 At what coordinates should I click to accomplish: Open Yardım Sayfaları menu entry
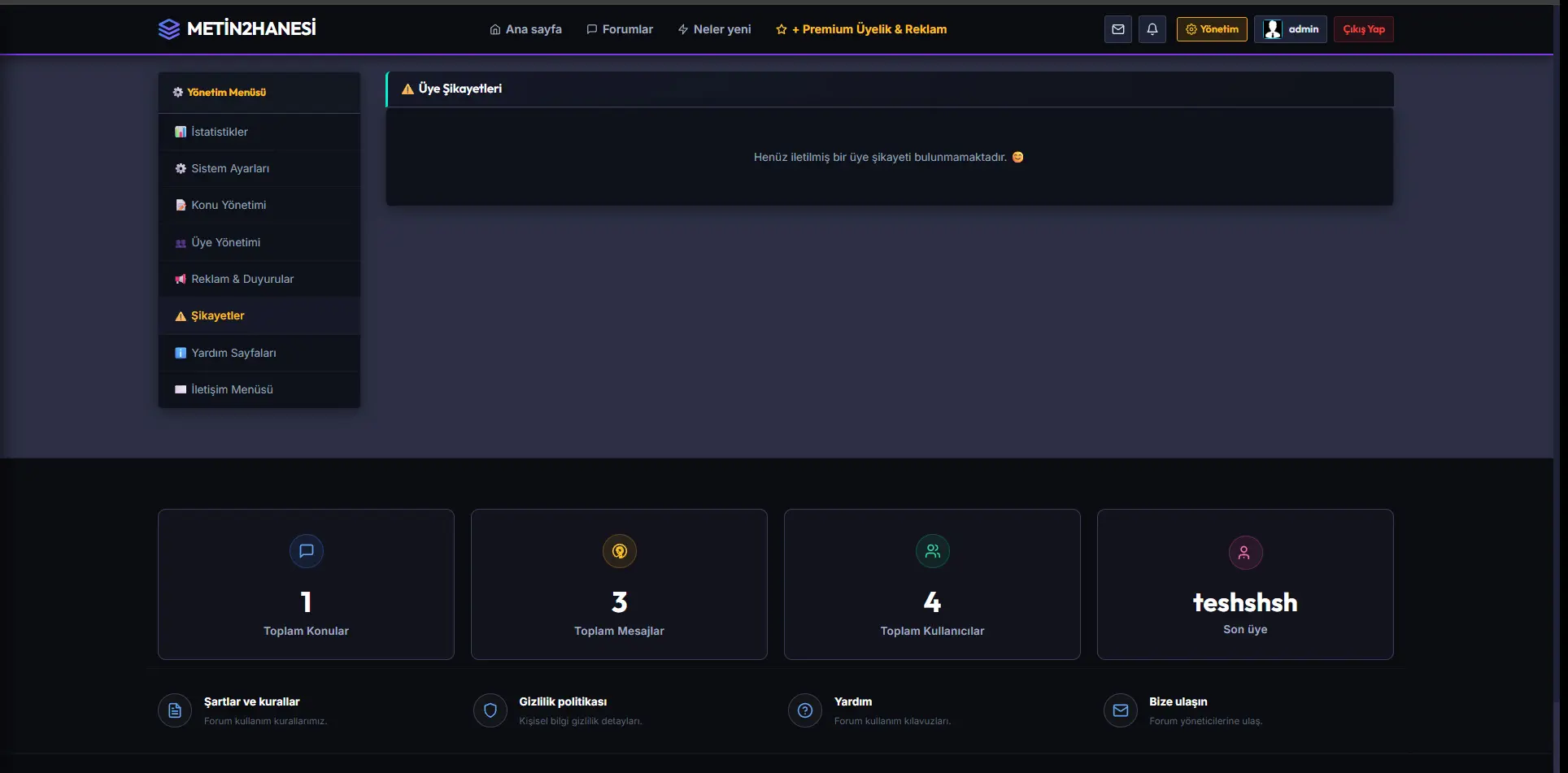point(259,353)
